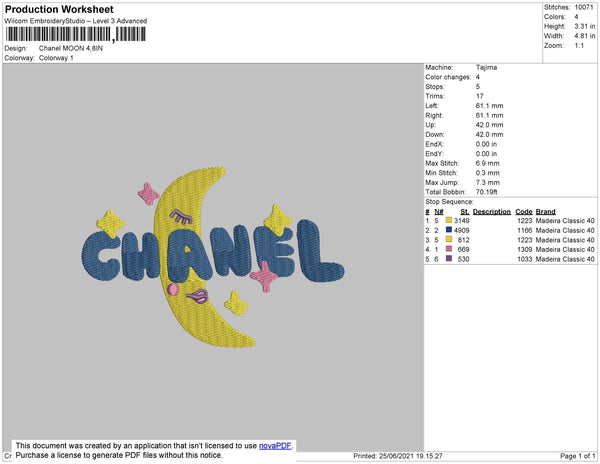Click the Chanel moon embroidery preview

click(x=213, y=257)
